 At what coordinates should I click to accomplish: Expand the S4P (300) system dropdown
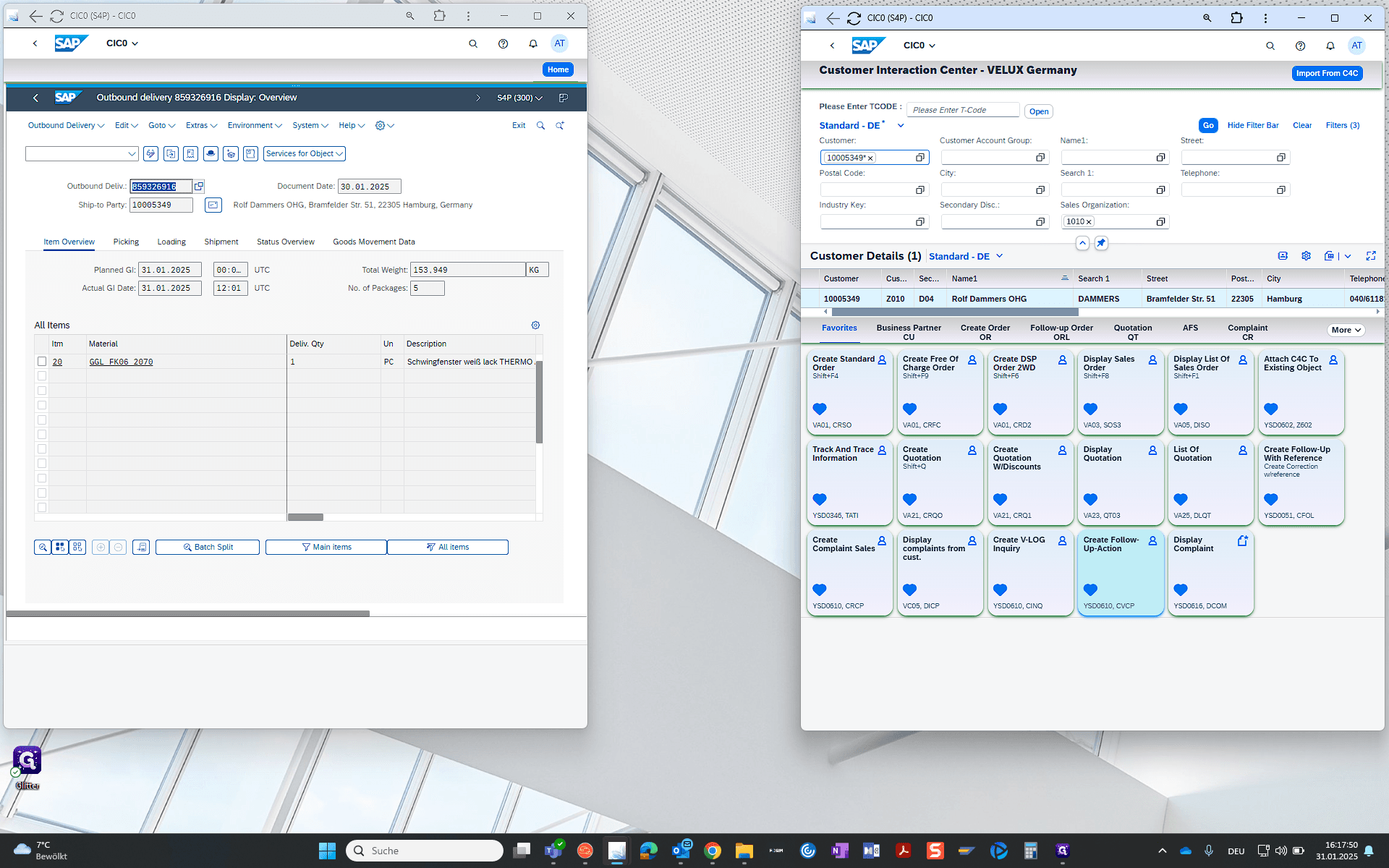click(x=519, y=98)
